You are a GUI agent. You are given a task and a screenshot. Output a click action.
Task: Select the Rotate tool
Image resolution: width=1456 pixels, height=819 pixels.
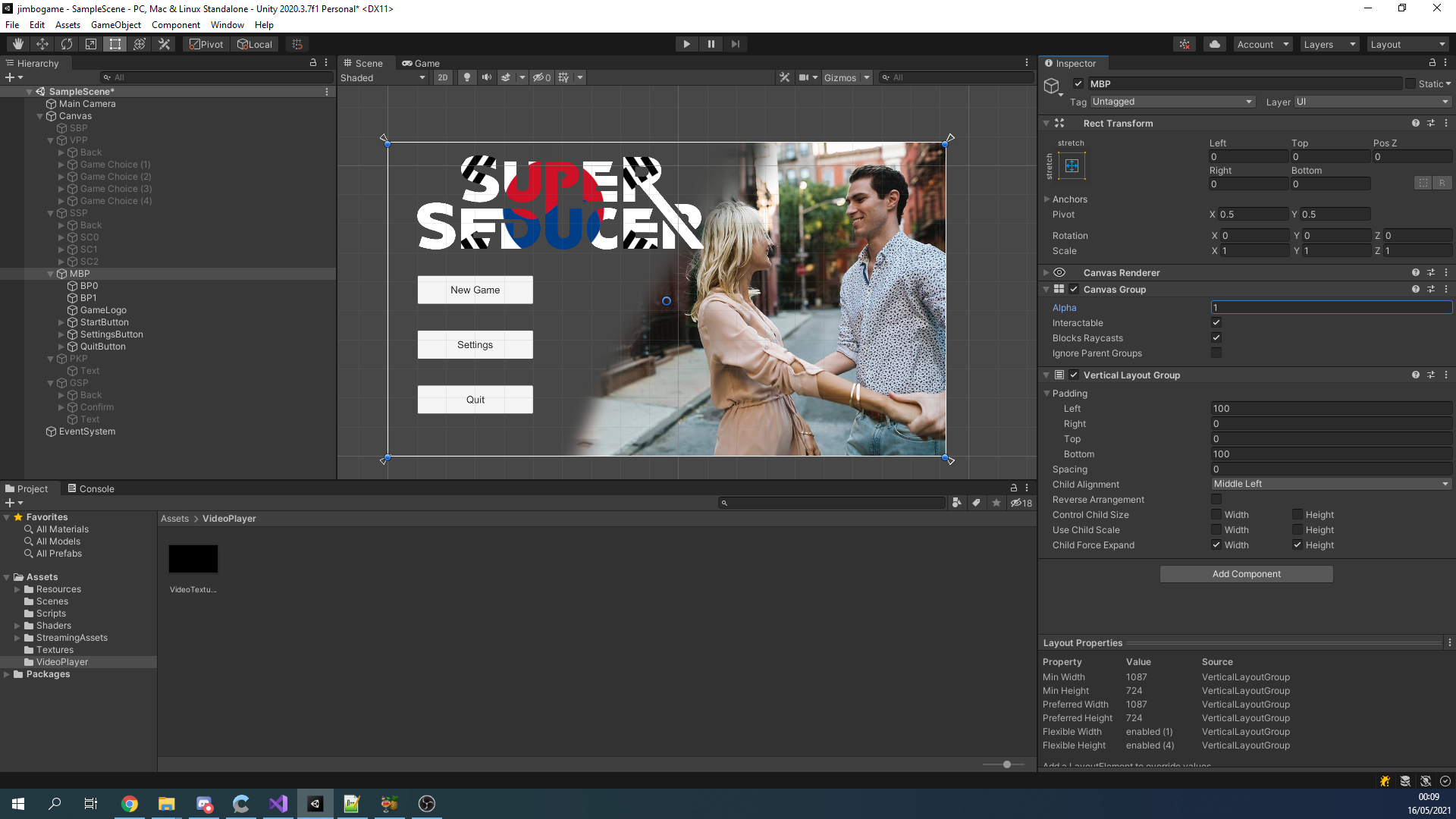tap(67, 44)
